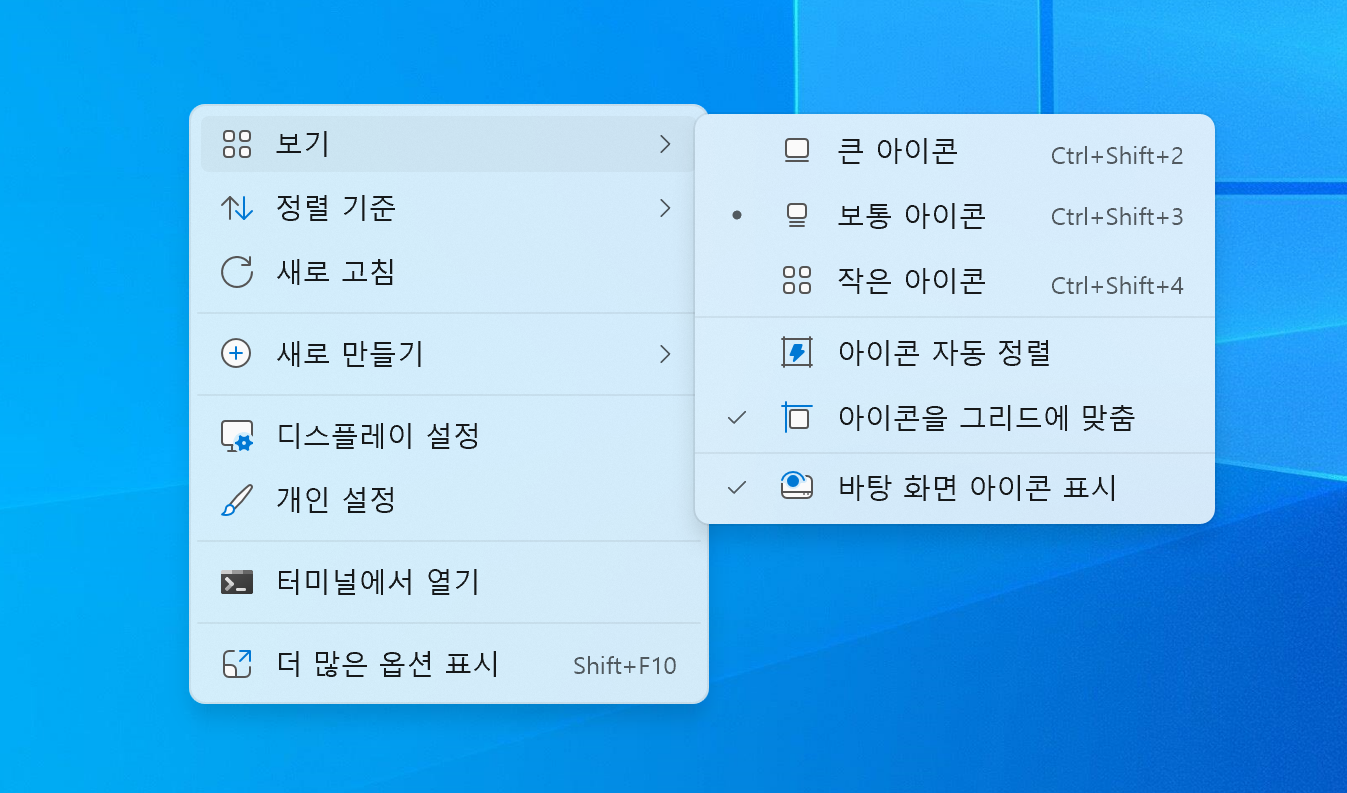This screenshot has width=1347, height=793.
Task: Click the 새로 만들기 plus-circle icon
Action: (x=236, y=353)
